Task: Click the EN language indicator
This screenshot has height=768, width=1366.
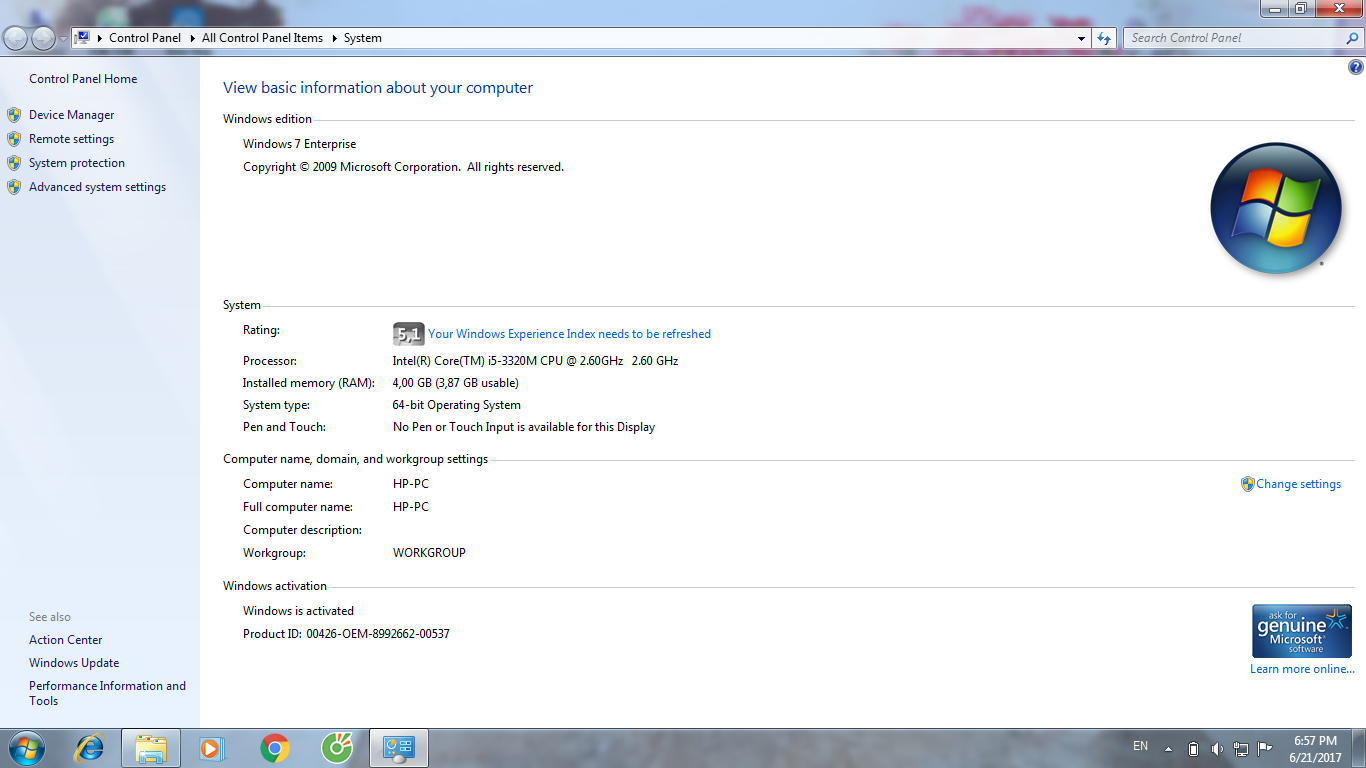Action: point(1141,746)
